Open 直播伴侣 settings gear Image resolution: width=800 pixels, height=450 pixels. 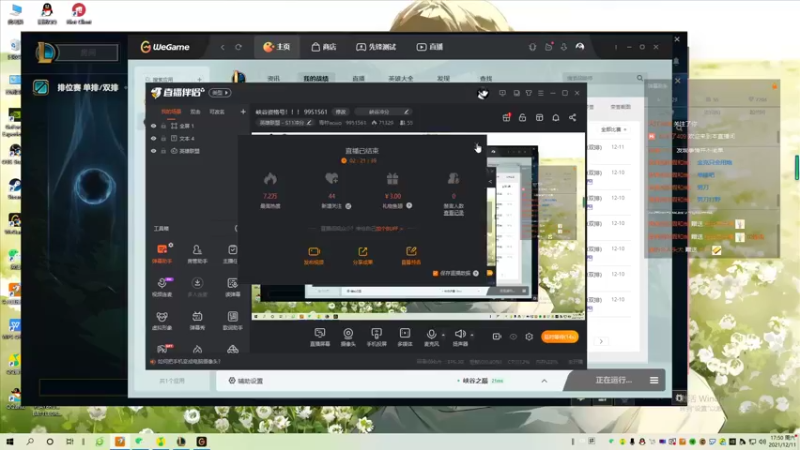pyautogui.click(x=529, y=337)
